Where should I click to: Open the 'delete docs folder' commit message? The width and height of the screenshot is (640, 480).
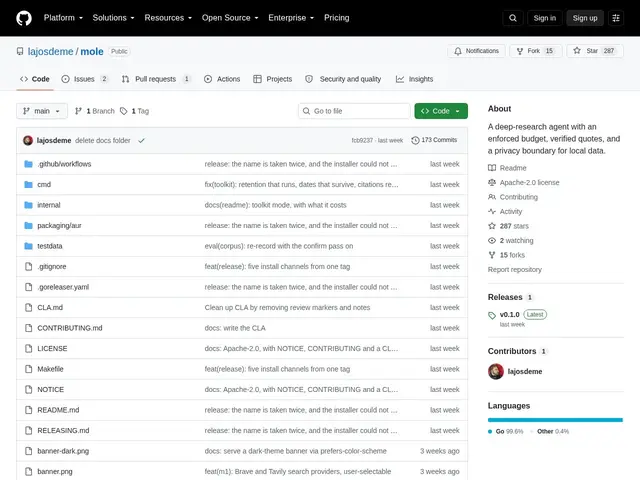[103, 140]
